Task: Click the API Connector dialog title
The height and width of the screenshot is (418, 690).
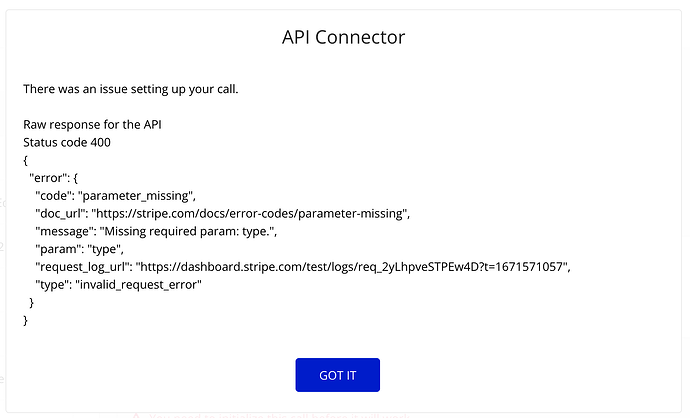Action: pos(343,37)
